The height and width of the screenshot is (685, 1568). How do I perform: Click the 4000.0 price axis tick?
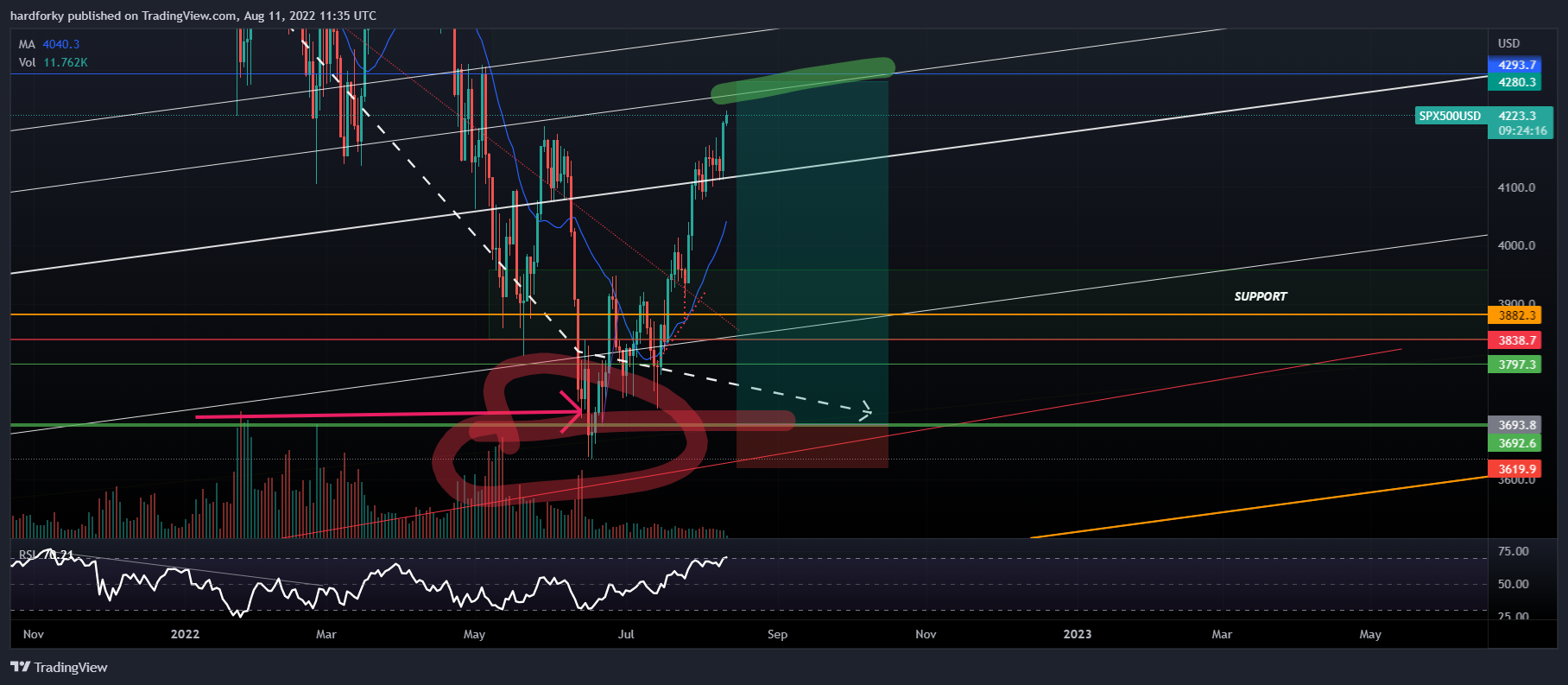1516,245
